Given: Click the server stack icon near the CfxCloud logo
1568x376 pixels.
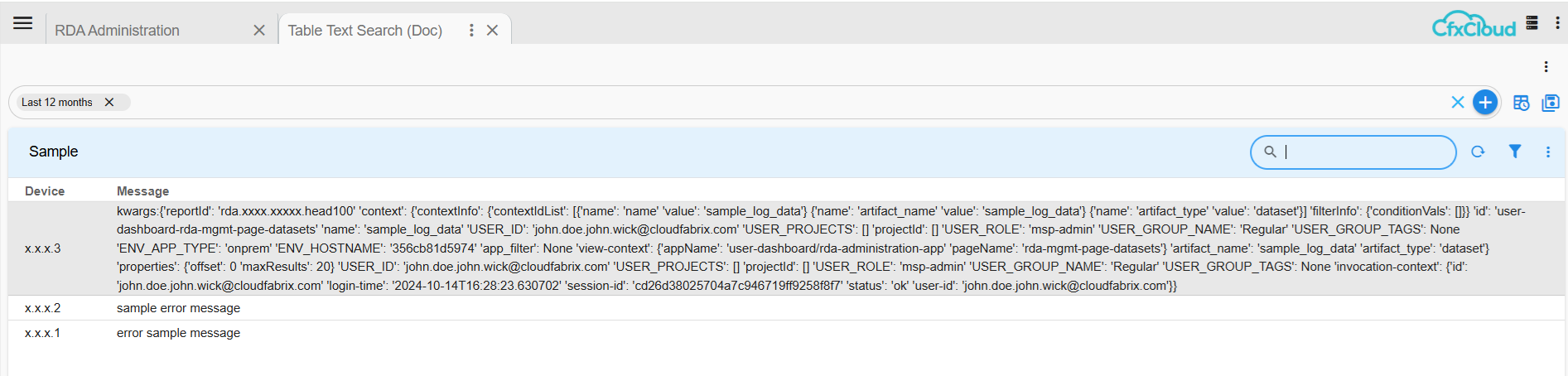Looking at the screenshot, I should click(1532, 23).
